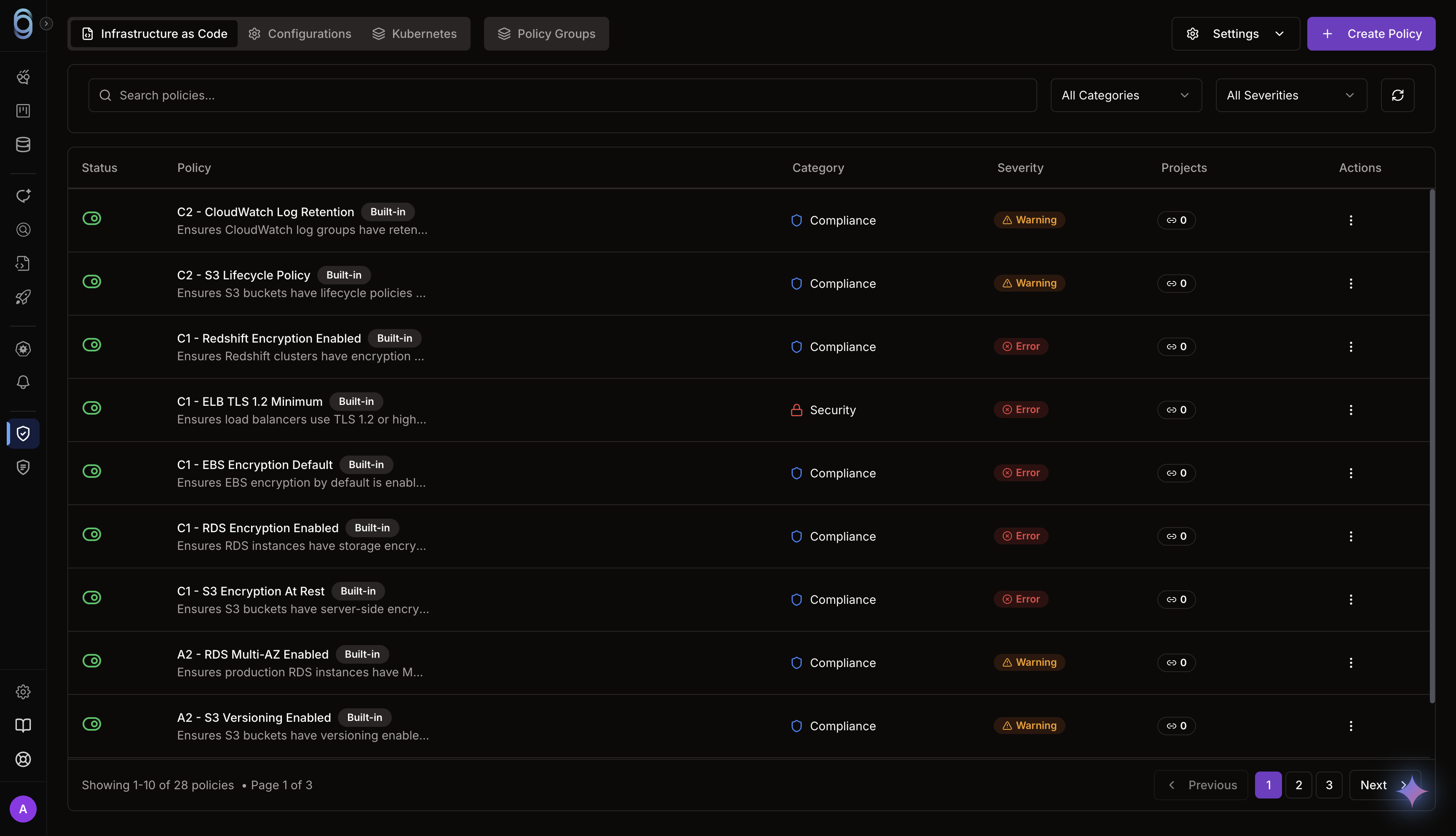Image resolution: width=1456 pixels, height=836 pixels.
Task: Switch to Kubernetes tab
Action: click(x=415, y=34)
